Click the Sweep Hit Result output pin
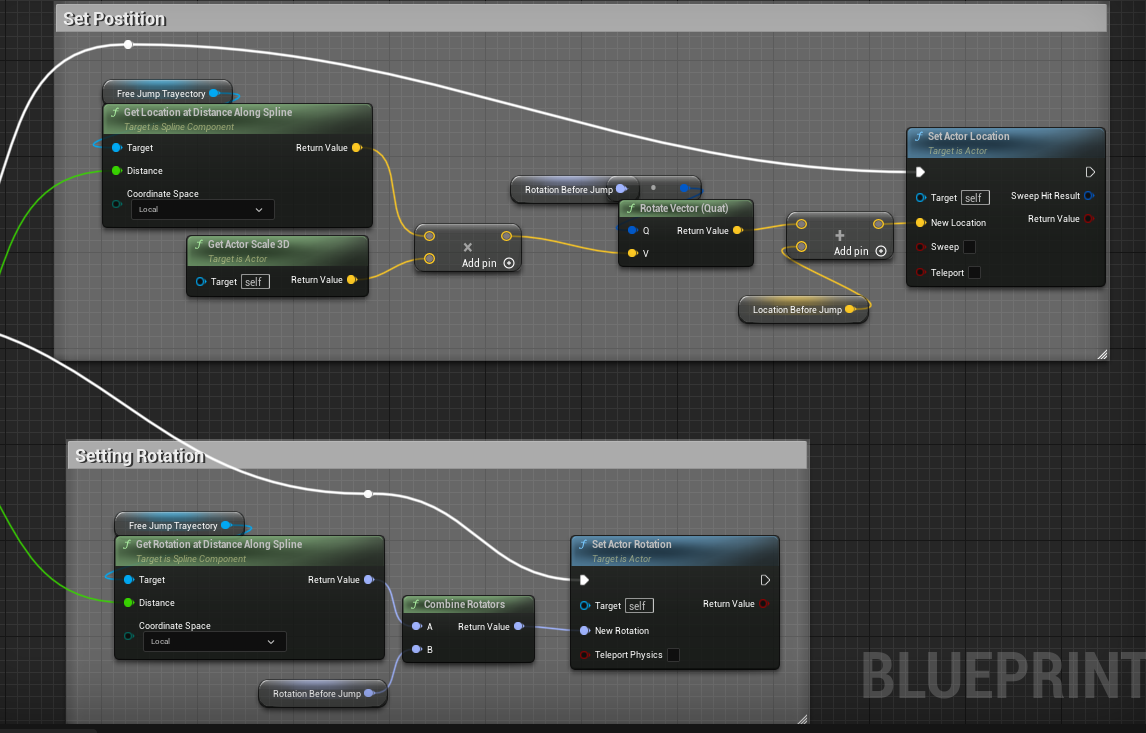 1089,196
